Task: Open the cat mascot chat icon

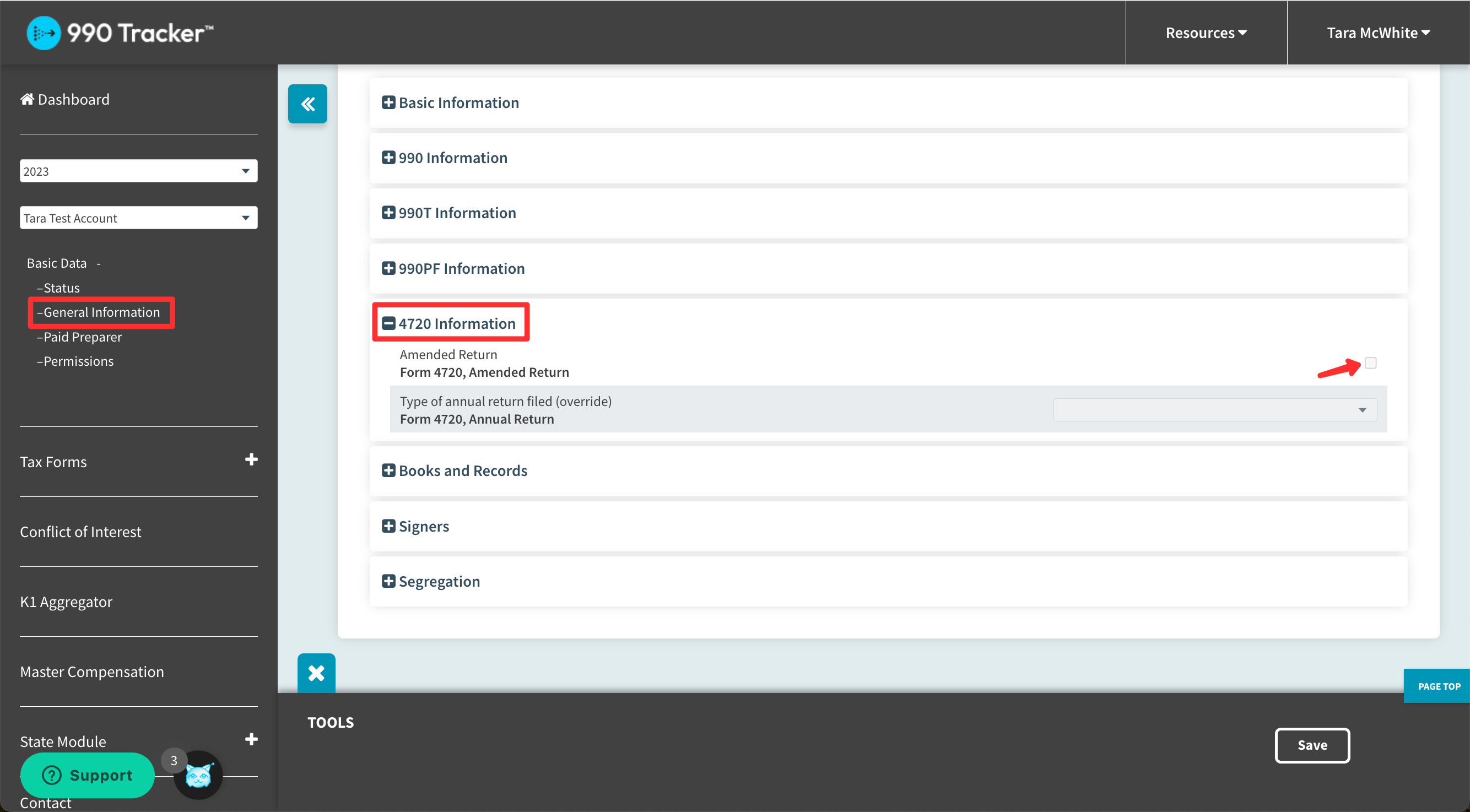Action: coord(198,776)
